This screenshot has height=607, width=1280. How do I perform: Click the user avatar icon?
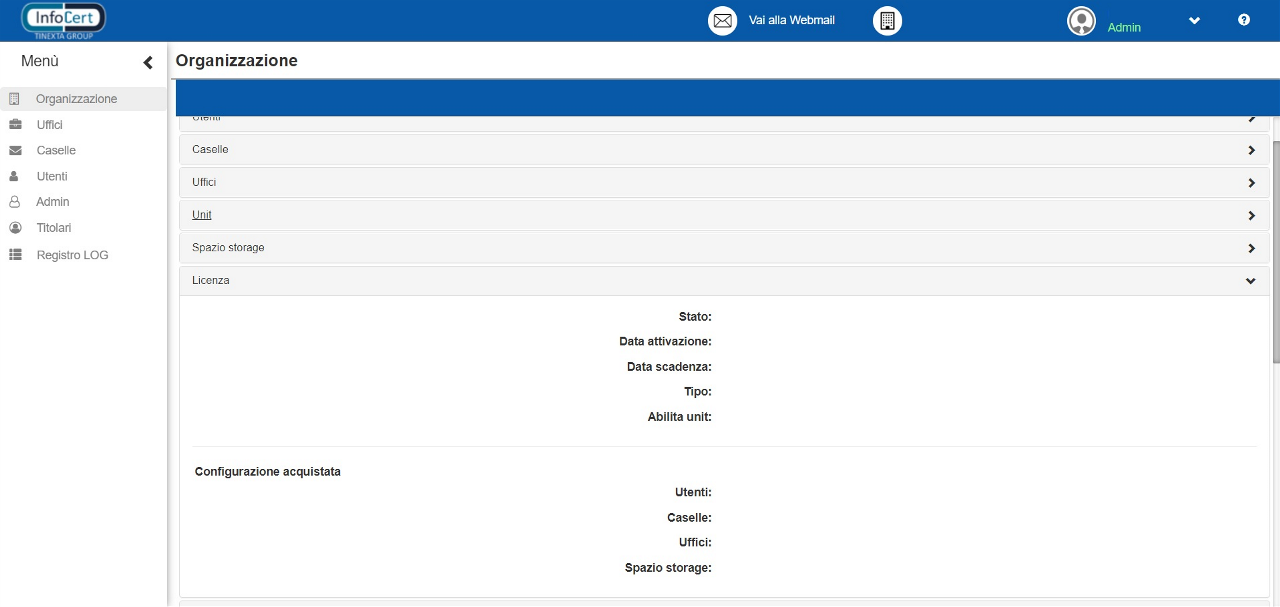click(1081, 21)
